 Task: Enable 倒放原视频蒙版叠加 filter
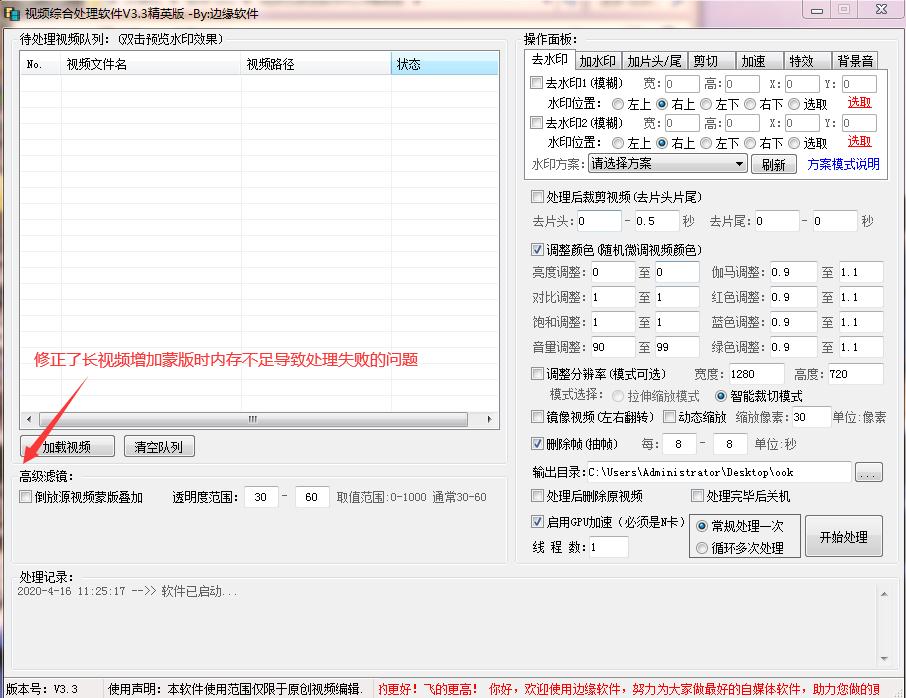click(23, 497)
